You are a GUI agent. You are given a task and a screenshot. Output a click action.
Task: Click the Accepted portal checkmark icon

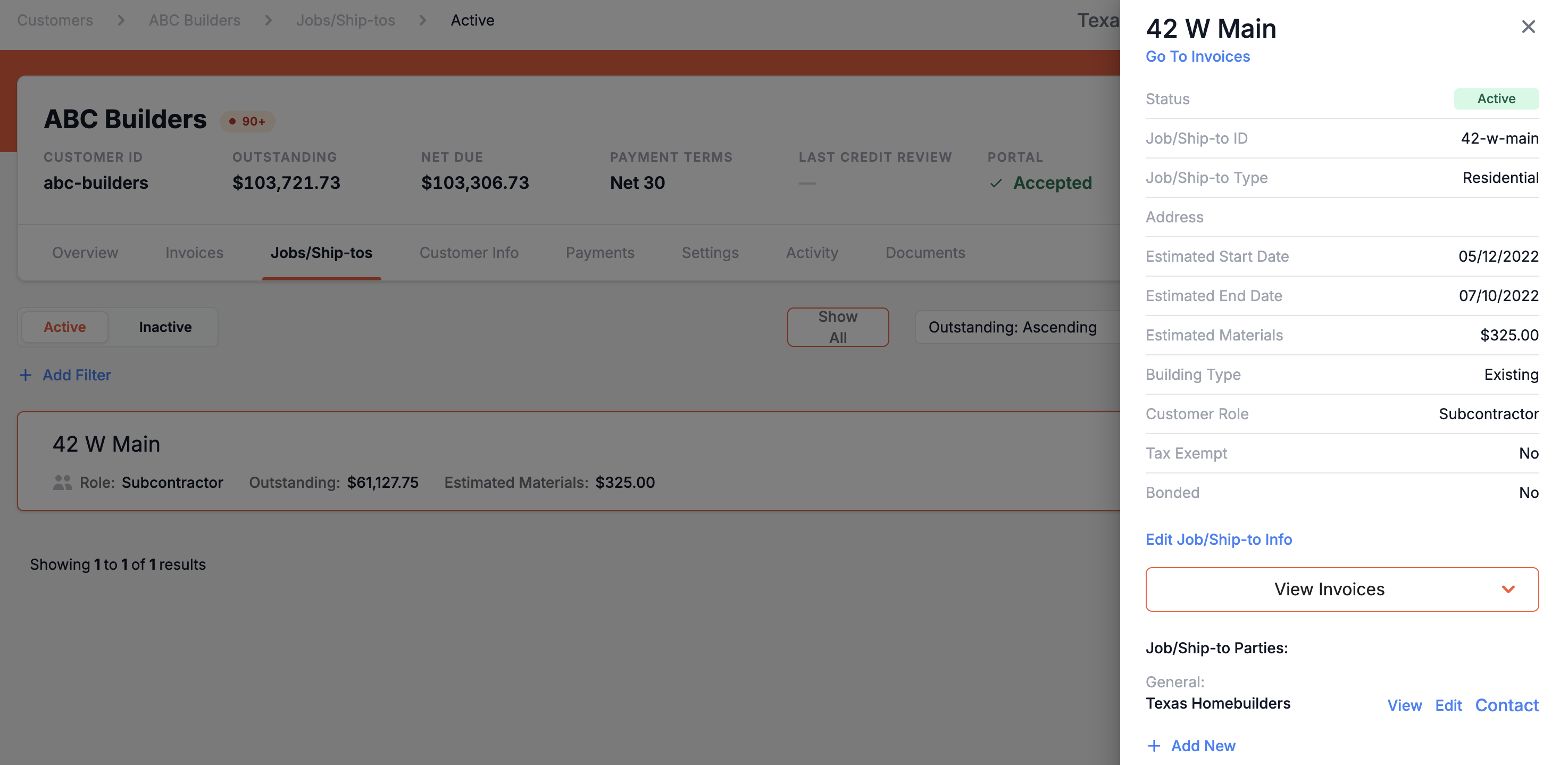[996, 182]
